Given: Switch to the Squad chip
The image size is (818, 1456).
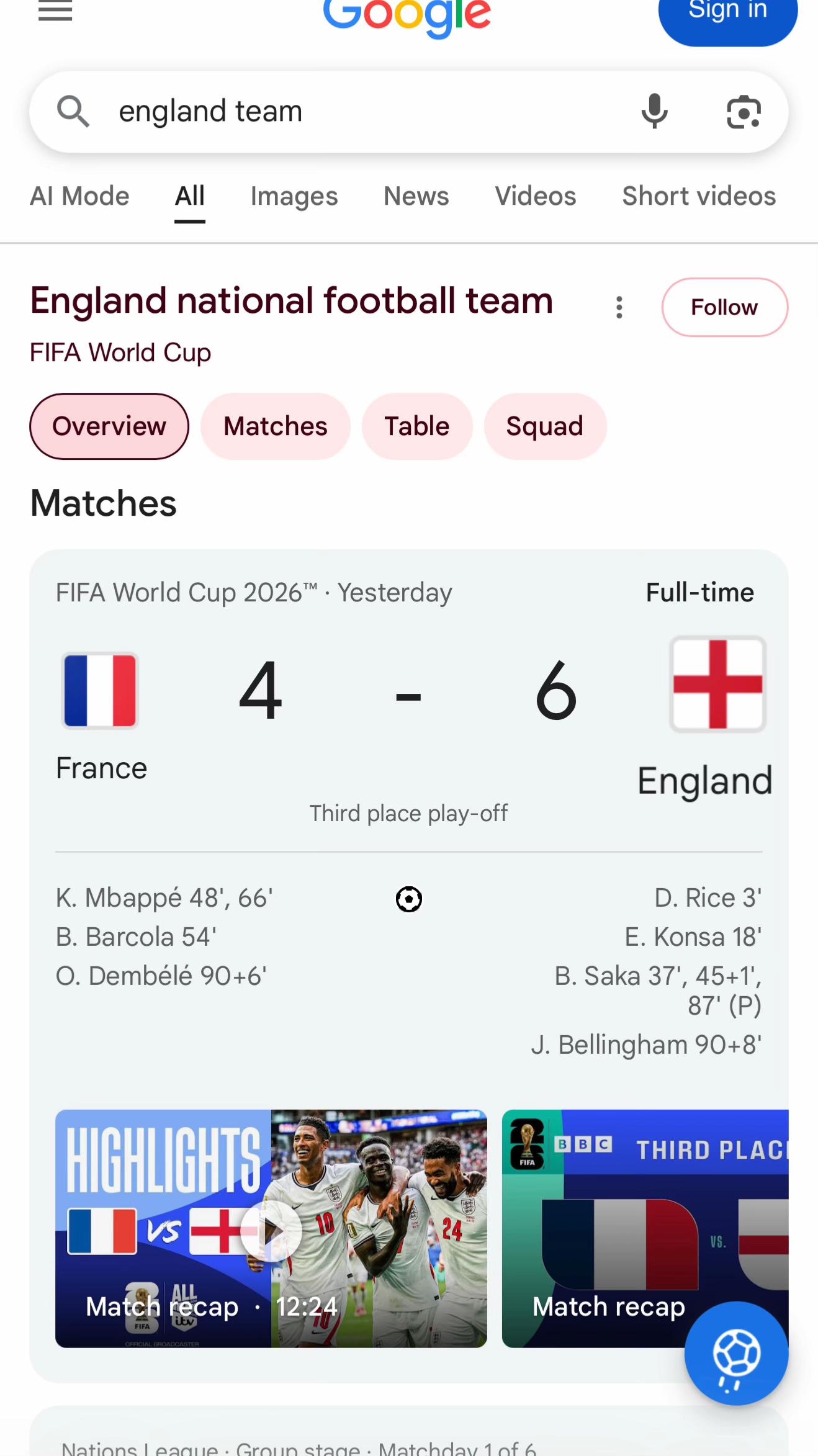Looking at the screenshot, I should [545, 426].
